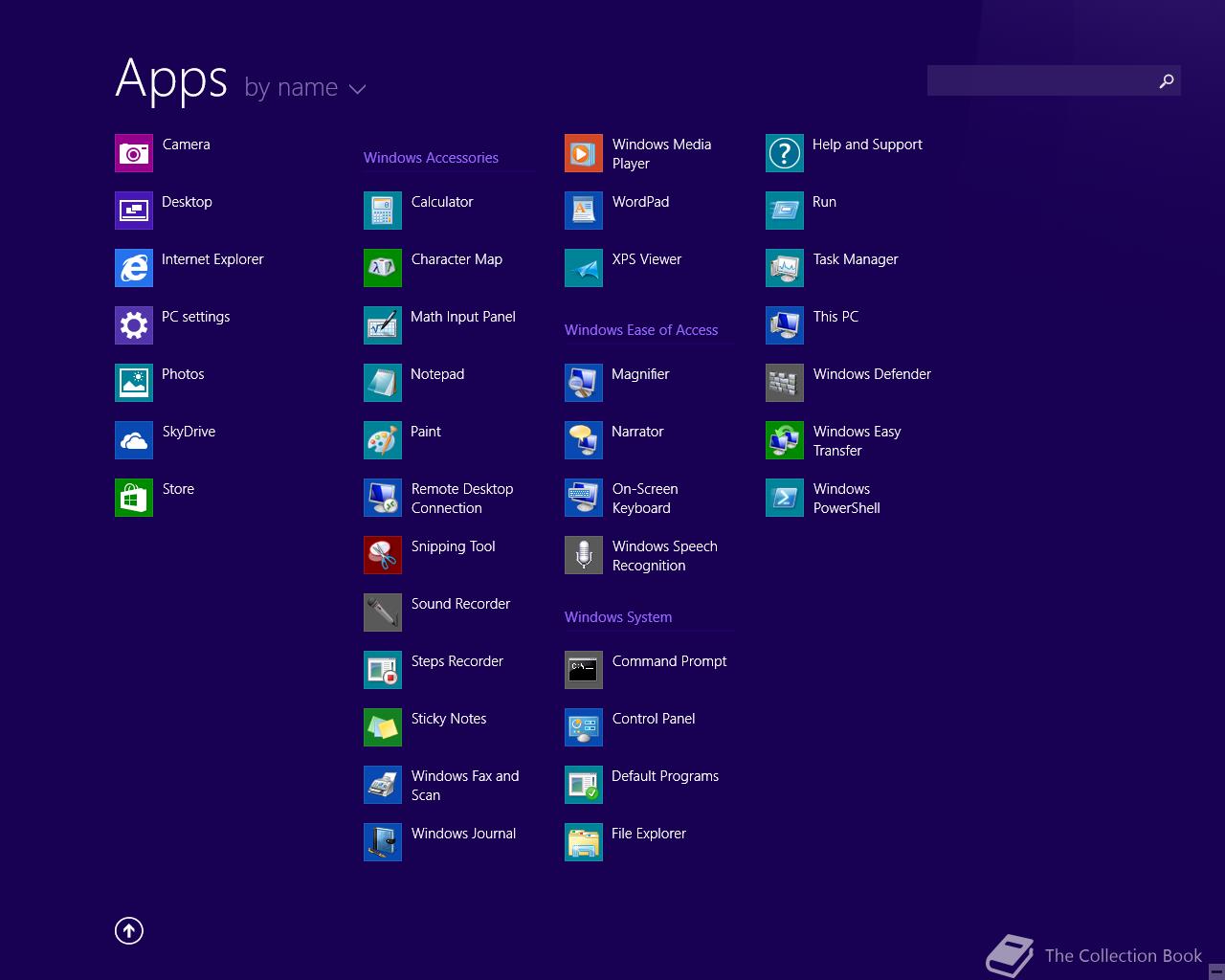Launch the Calculator icon

(383, 211)
